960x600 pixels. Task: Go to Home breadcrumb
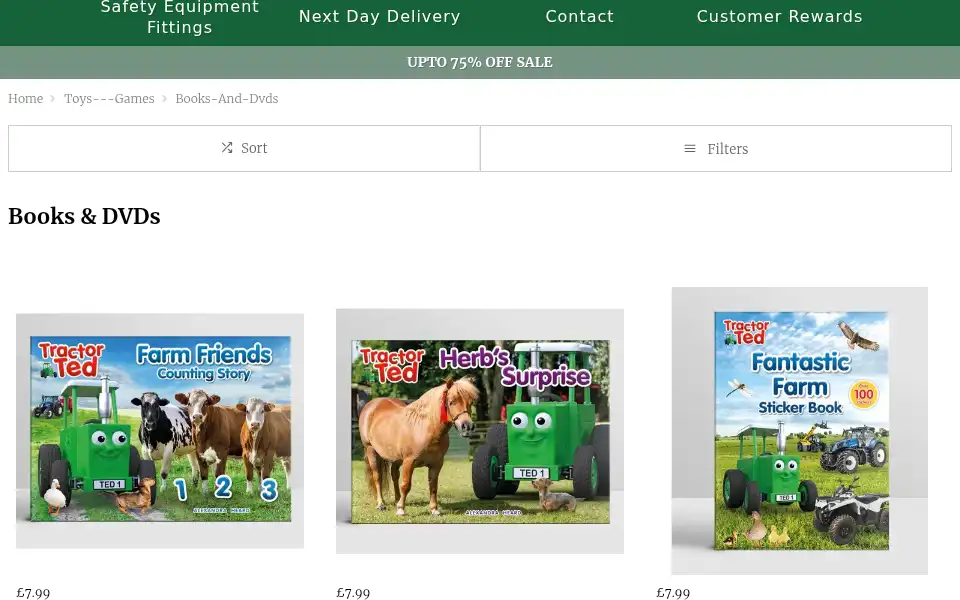26,99
